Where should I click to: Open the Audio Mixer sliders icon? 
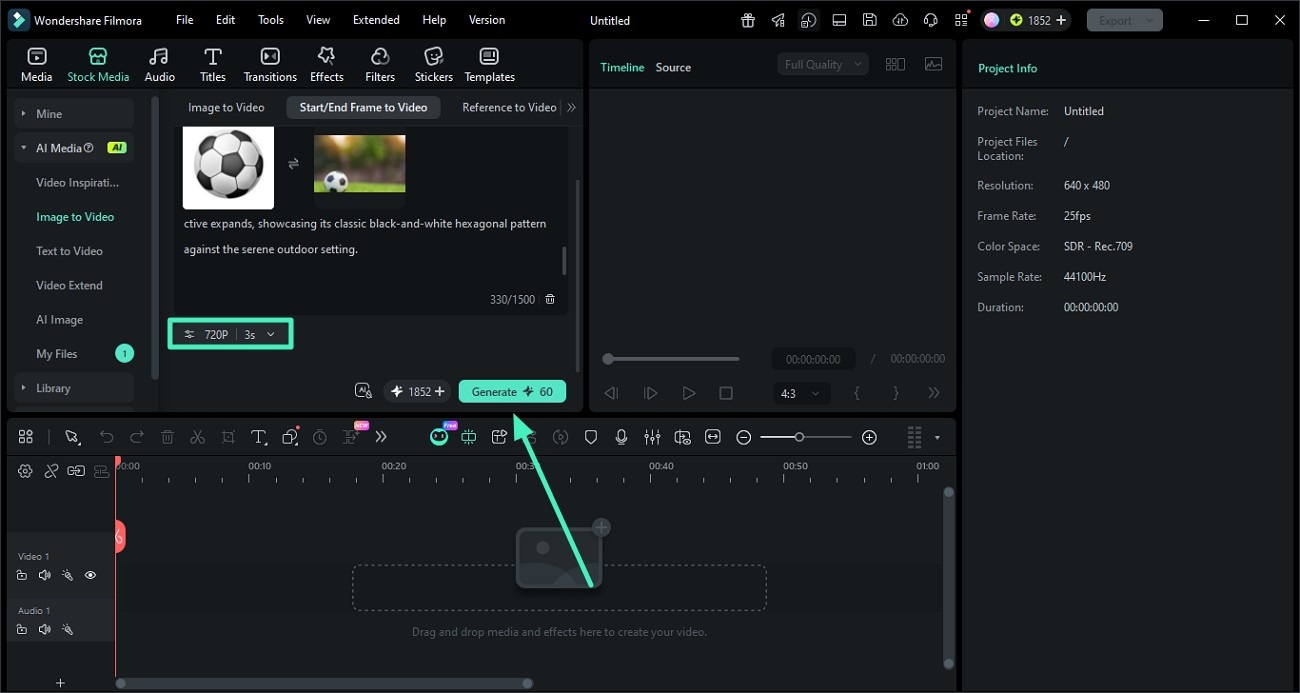[x=652, y=437]
